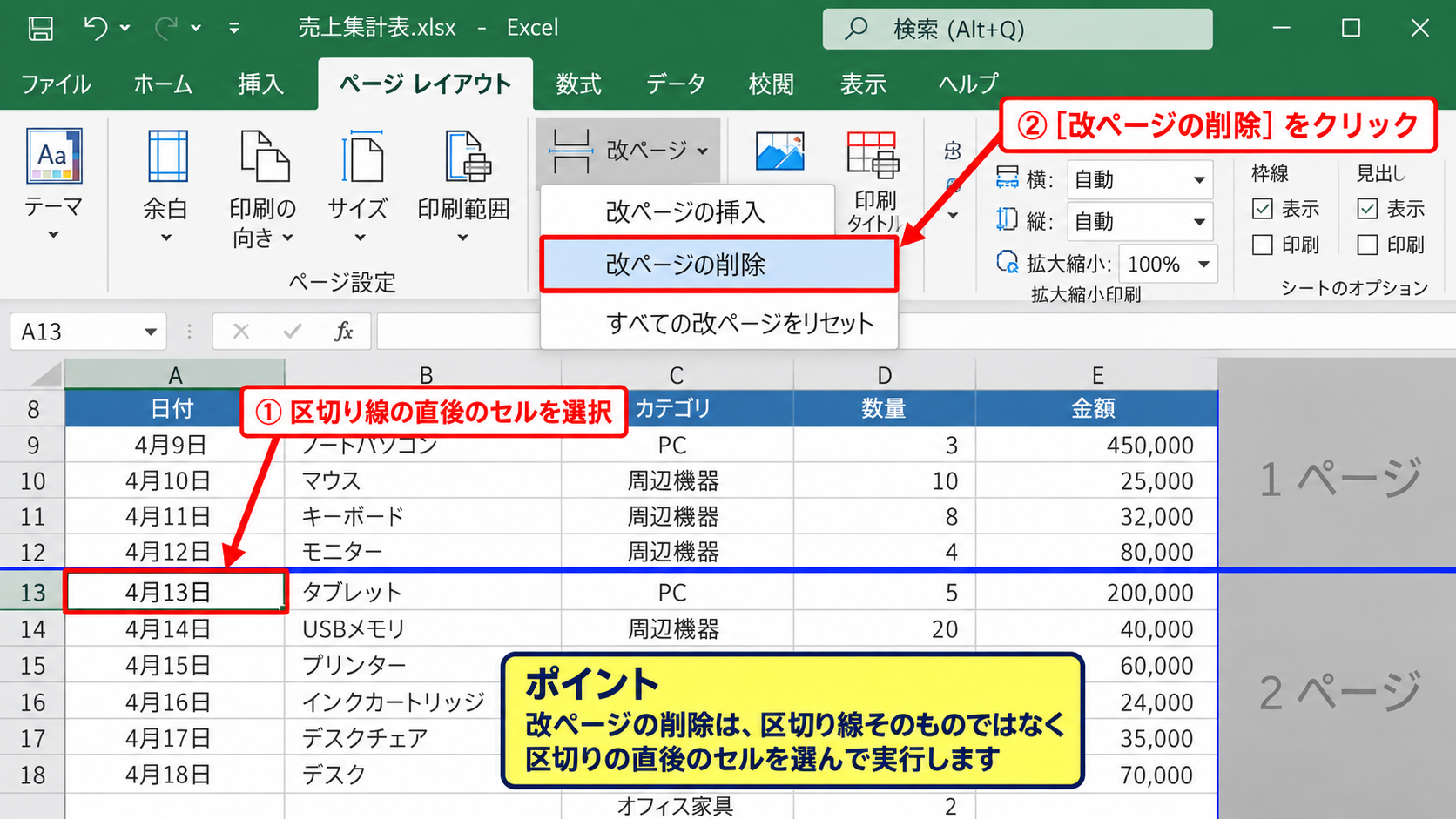1456x819 pixels.
Task: Switch to the データ tab
Action: (676, 84)
